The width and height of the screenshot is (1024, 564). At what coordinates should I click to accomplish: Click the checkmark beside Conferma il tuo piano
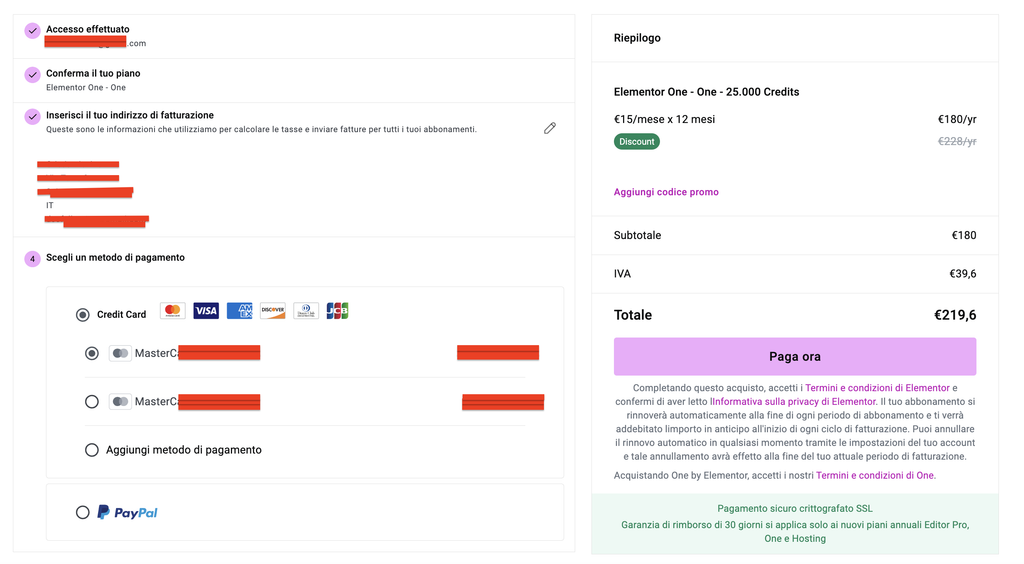click(32, 75)
